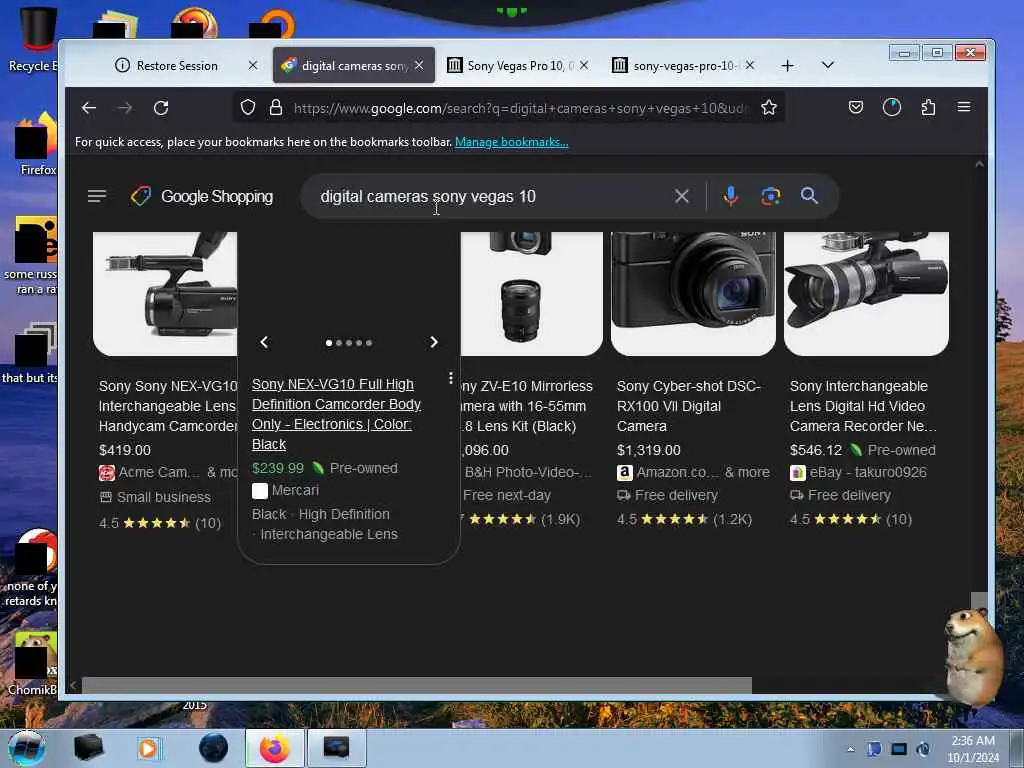This screenshot has width=1024, height=768.
Task: Click the $419.00 price
Action: (125, 450)
